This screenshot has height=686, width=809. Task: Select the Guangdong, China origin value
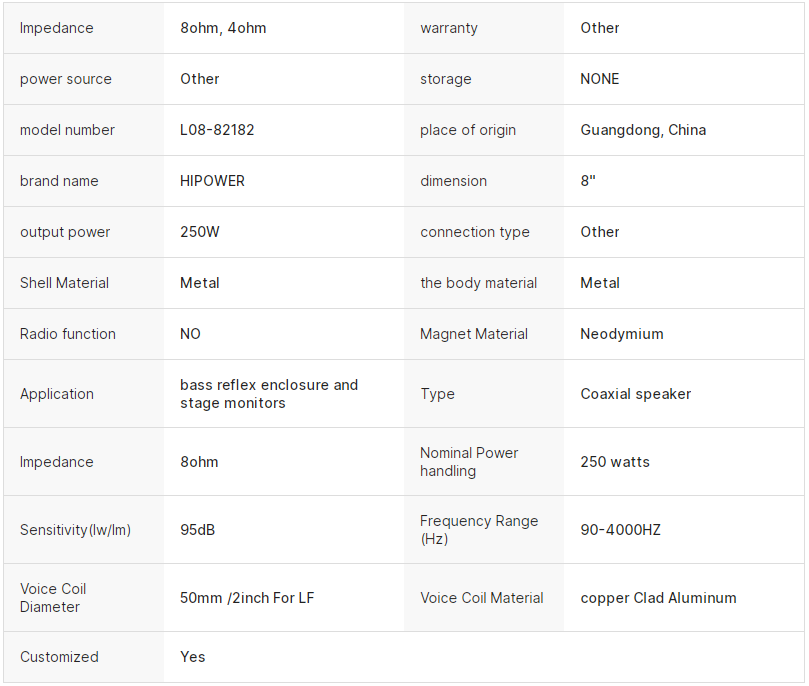coord(643,130)
